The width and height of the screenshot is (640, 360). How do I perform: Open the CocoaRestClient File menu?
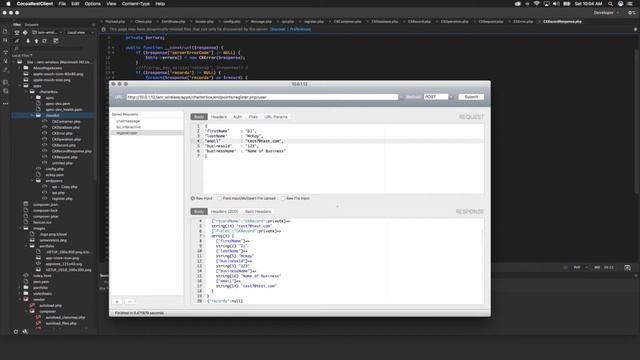click(x=62, y=4)
